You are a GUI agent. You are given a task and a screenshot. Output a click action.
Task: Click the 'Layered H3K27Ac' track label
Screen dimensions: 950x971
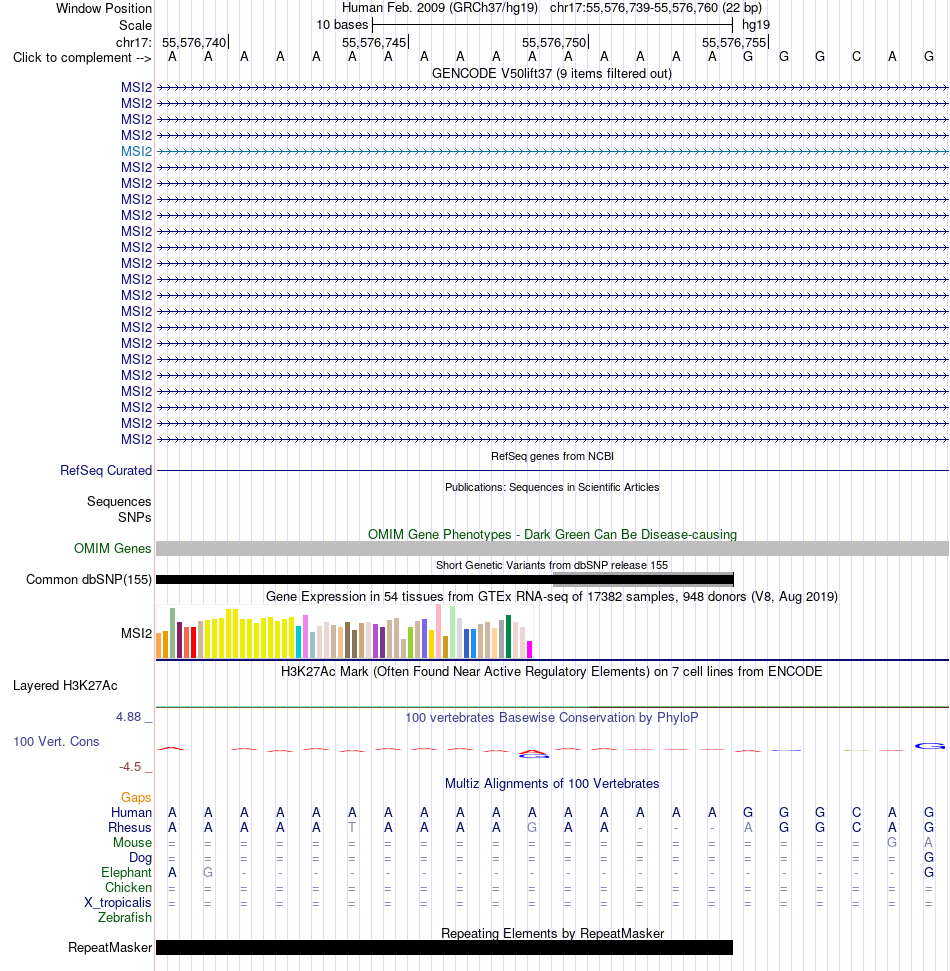[x=65, y=686]
